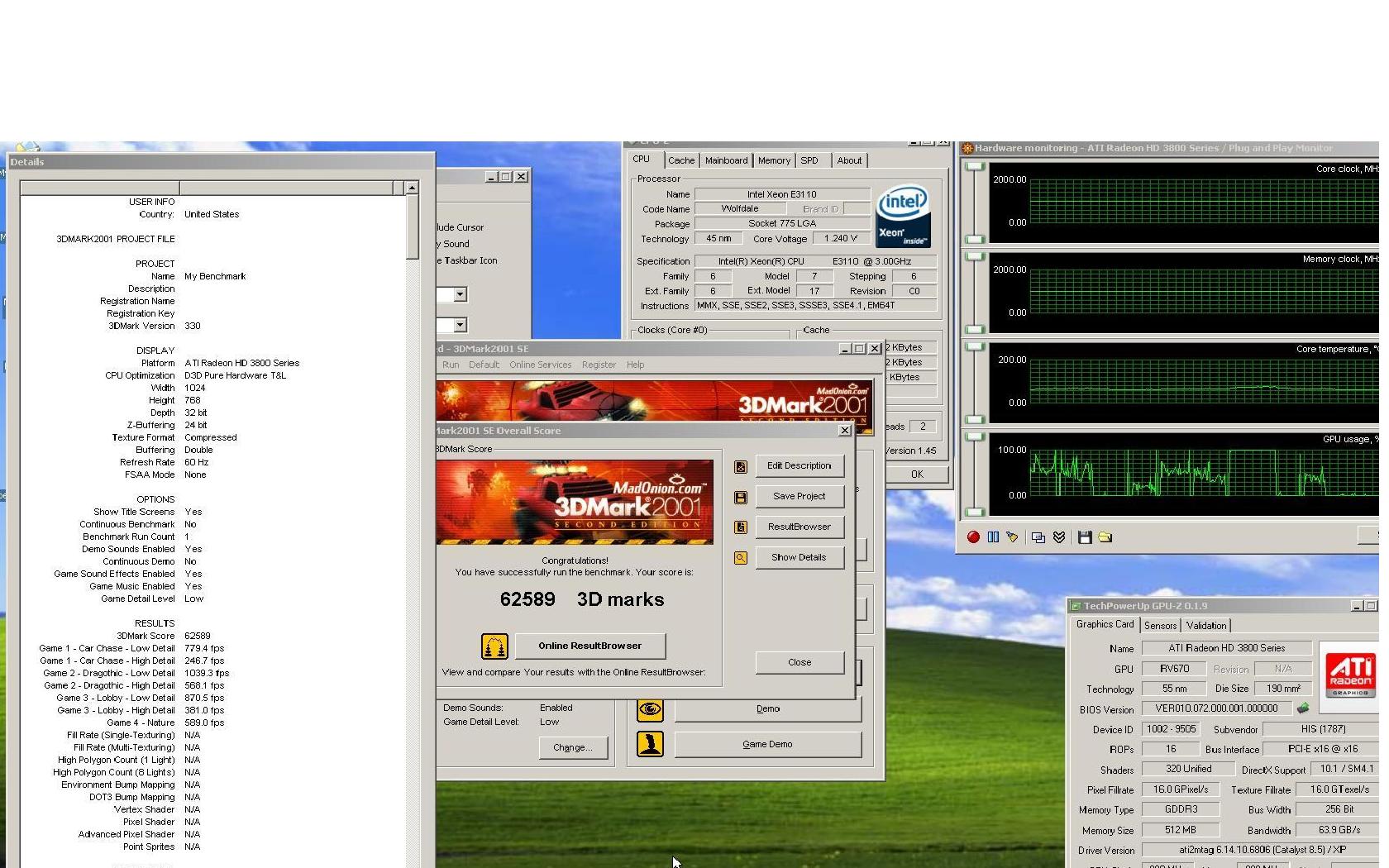Switch to the Memory tab in CPU-Z

click(x=774, y=160)
